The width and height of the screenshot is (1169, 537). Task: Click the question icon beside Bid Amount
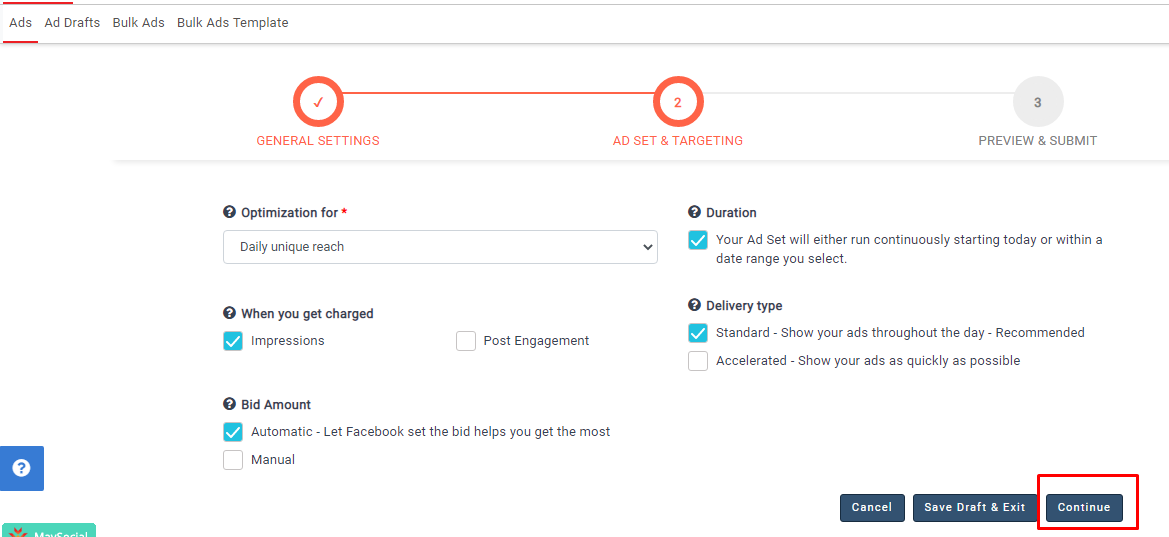click(x=229, y=405)
